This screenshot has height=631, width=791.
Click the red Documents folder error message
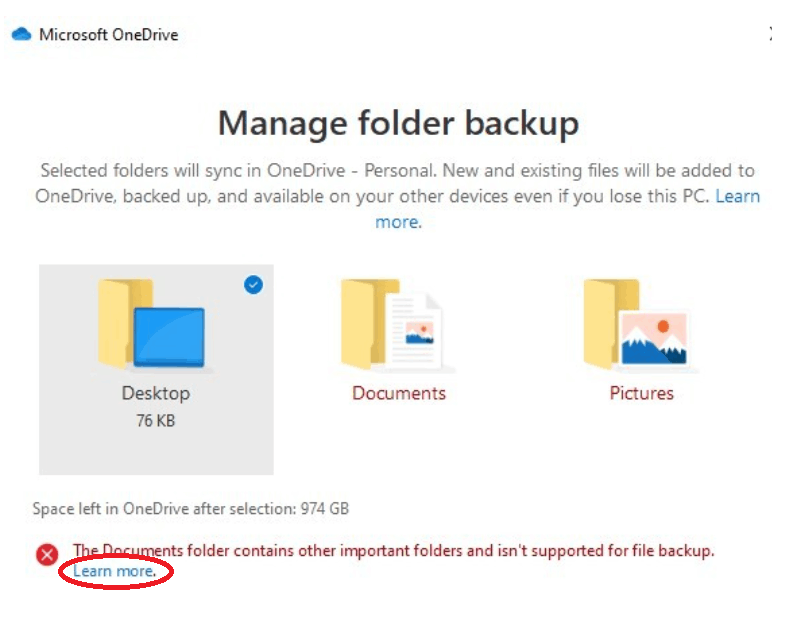(393, 550)
